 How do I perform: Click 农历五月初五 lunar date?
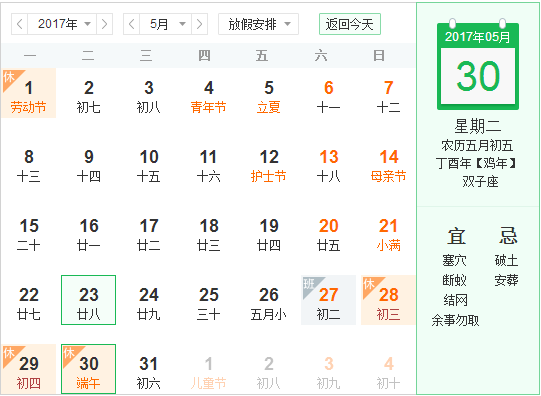click(478, 145)
